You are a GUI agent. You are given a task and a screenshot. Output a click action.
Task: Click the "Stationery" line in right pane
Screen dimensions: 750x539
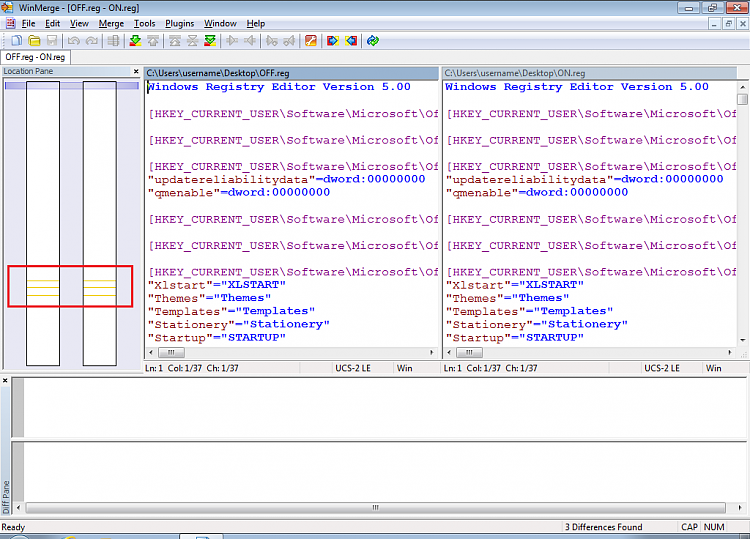click(x=537, y=324)
